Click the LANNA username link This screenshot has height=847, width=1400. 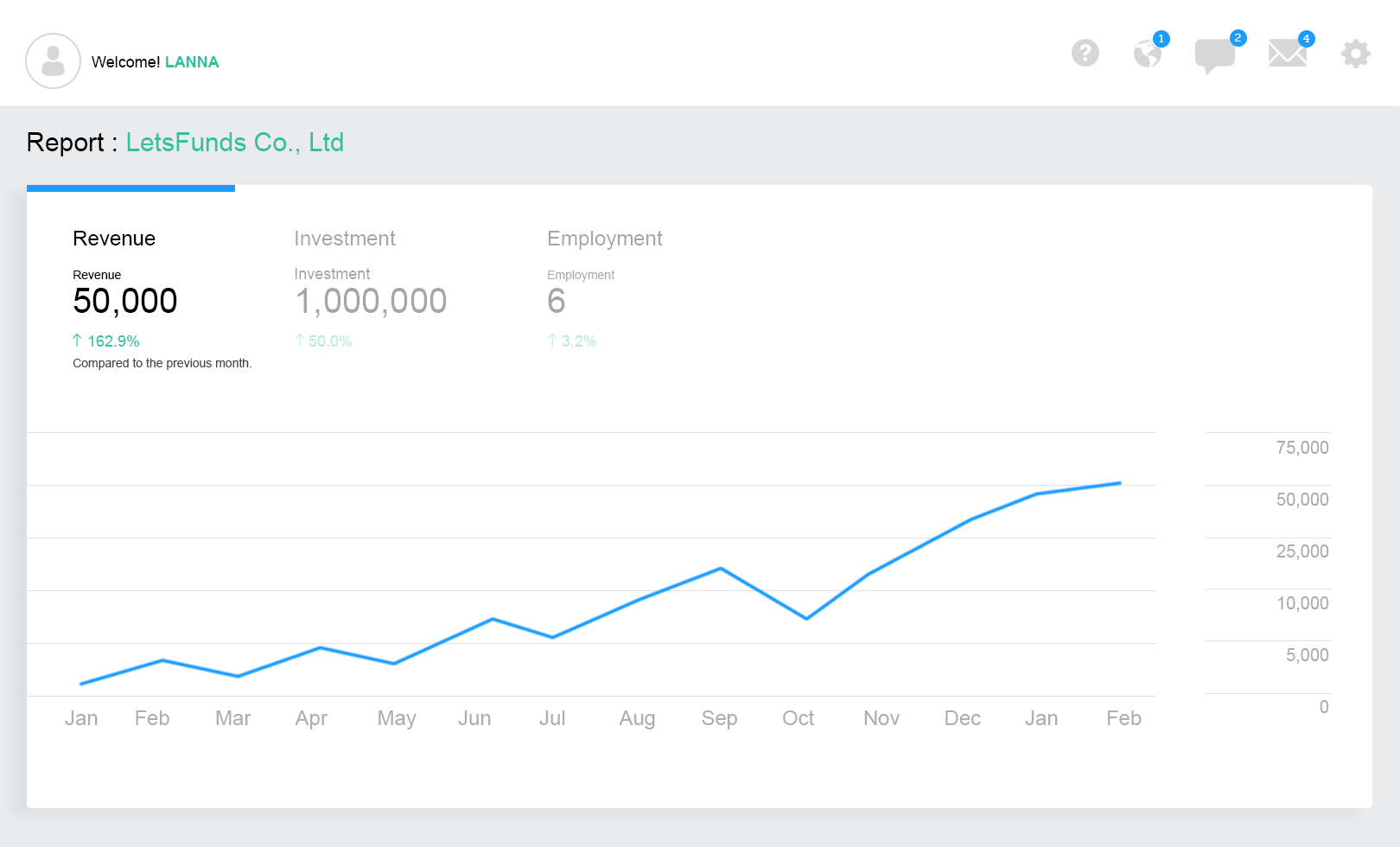pos(192,62)
